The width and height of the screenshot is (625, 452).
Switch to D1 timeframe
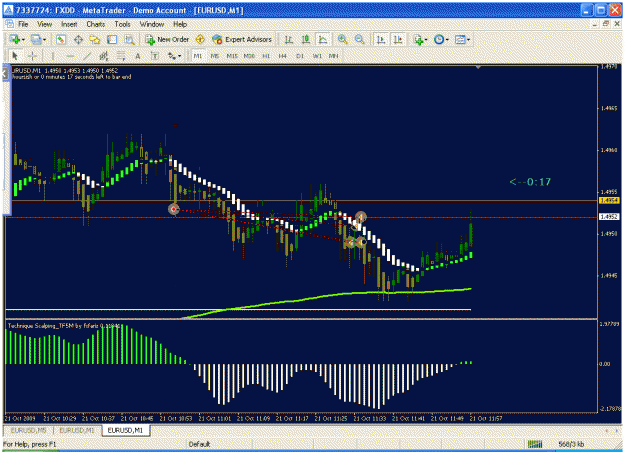300,56
